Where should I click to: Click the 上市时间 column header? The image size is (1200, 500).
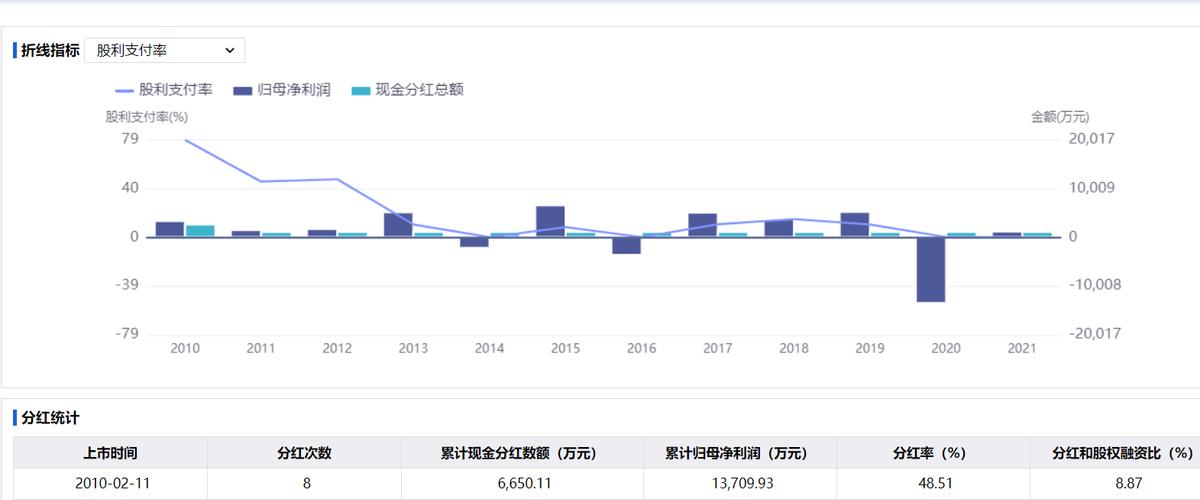point(110,453)
